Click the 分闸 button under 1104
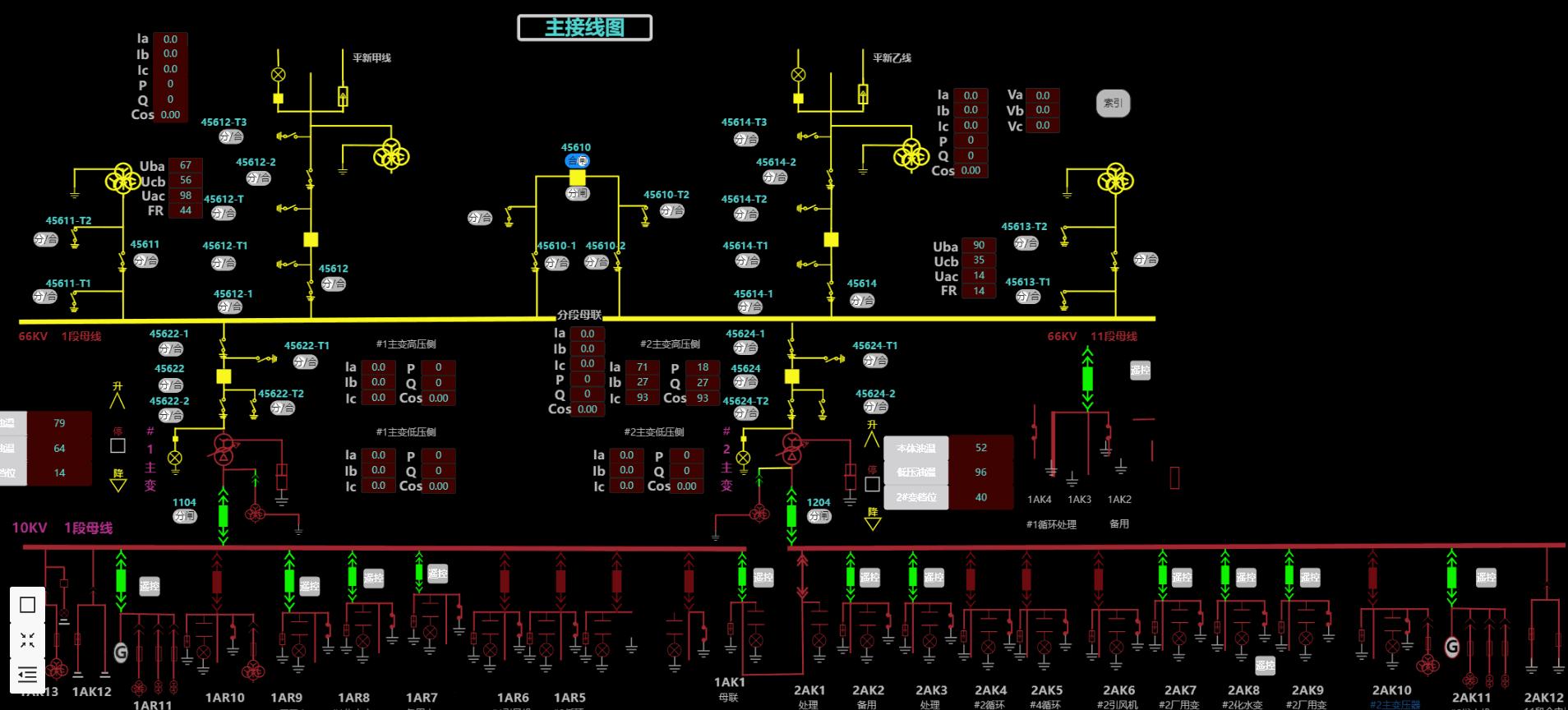The image size is (1568, 710). tap(185, 516)
